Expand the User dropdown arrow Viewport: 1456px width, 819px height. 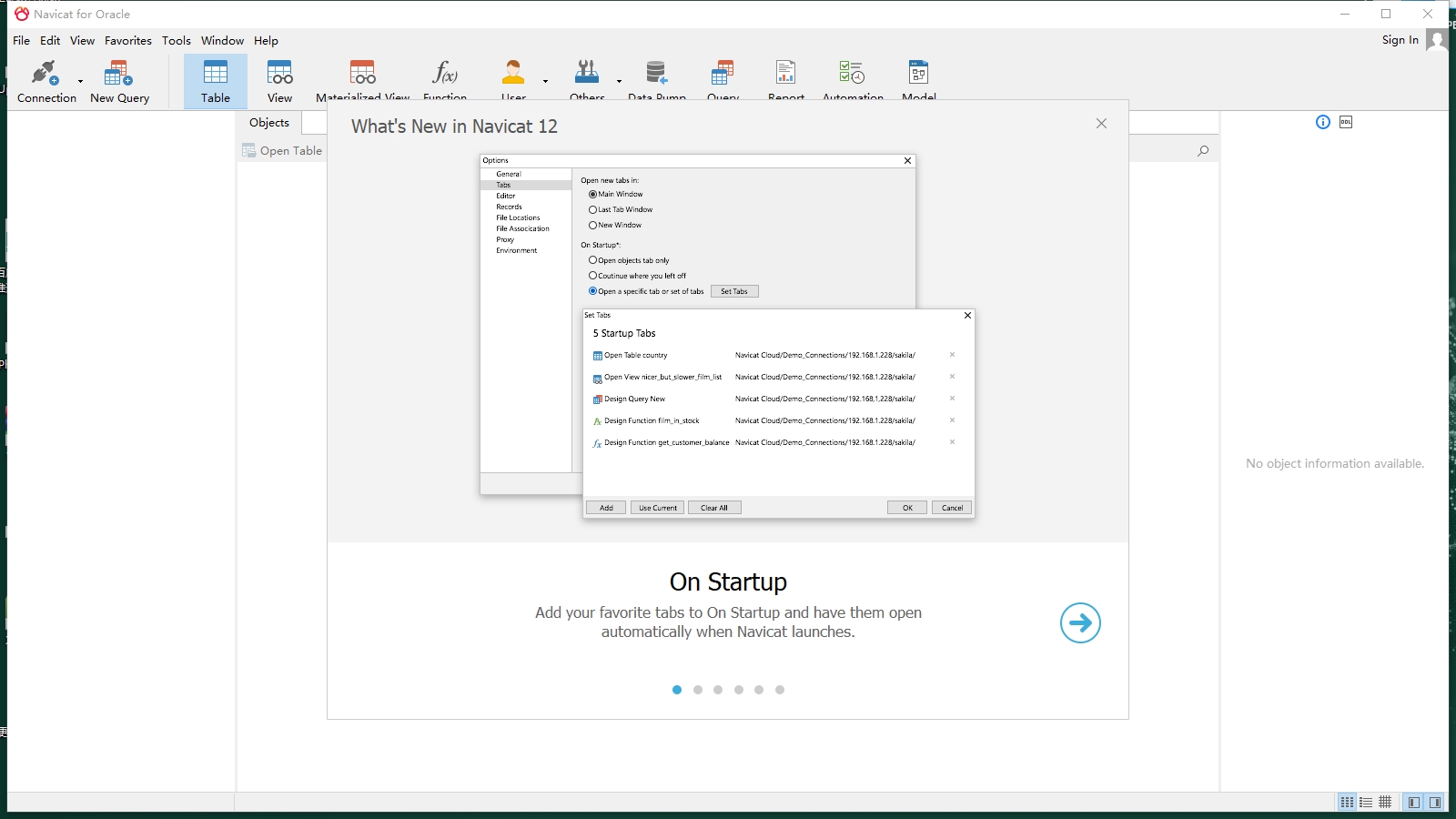click(x=545, y=81)
